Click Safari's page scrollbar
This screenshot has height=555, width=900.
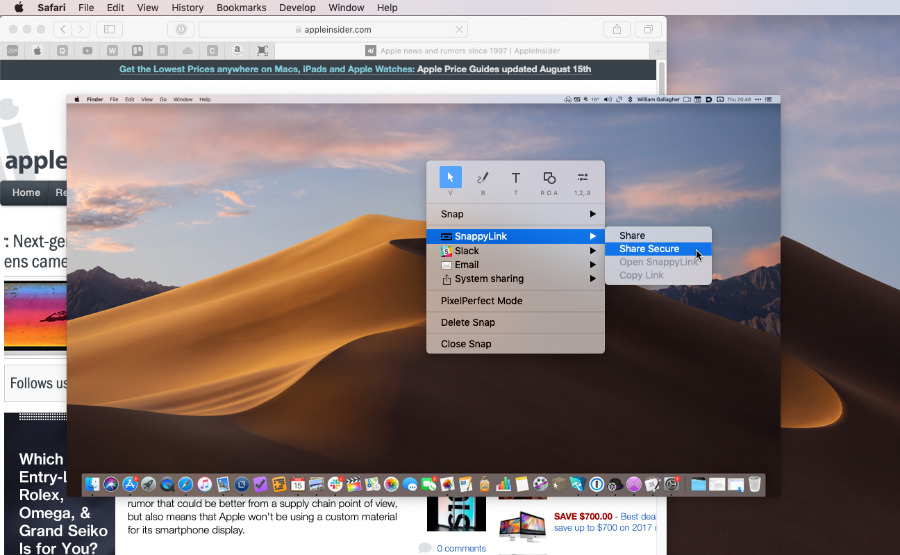(x=661, y=80)
